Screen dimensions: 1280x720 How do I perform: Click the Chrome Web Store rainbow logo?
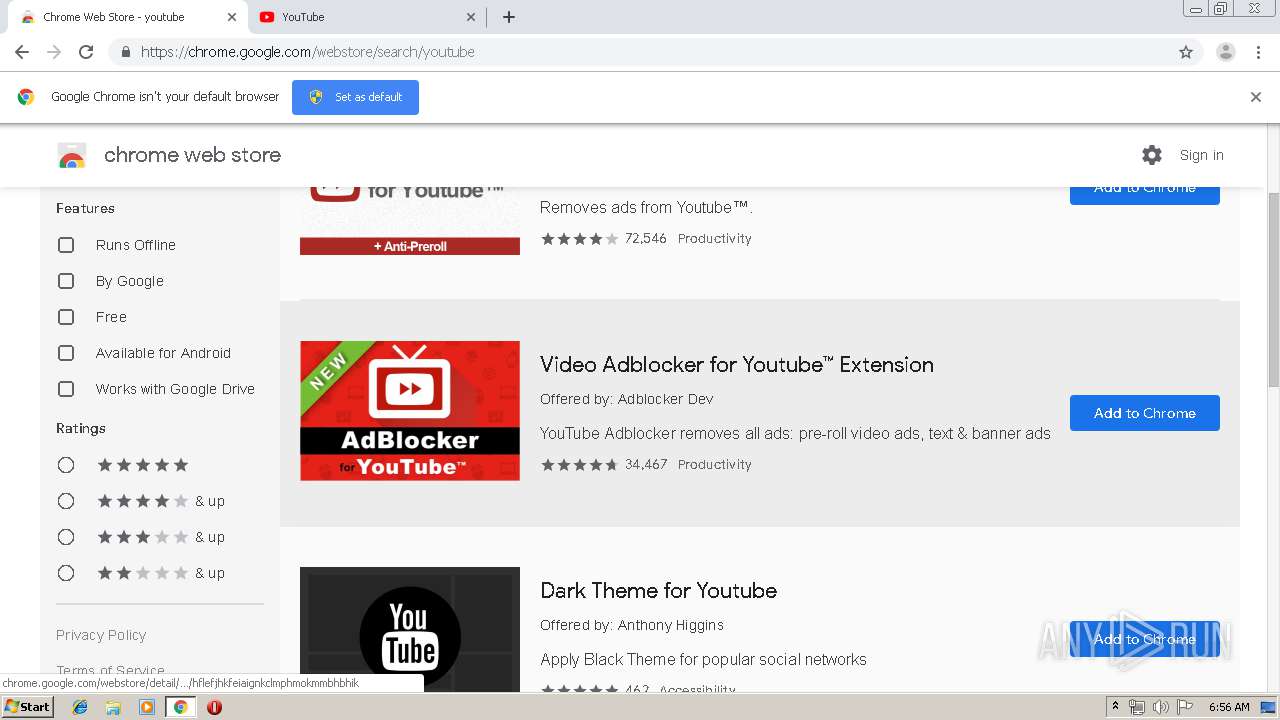[x=72, y=156]
